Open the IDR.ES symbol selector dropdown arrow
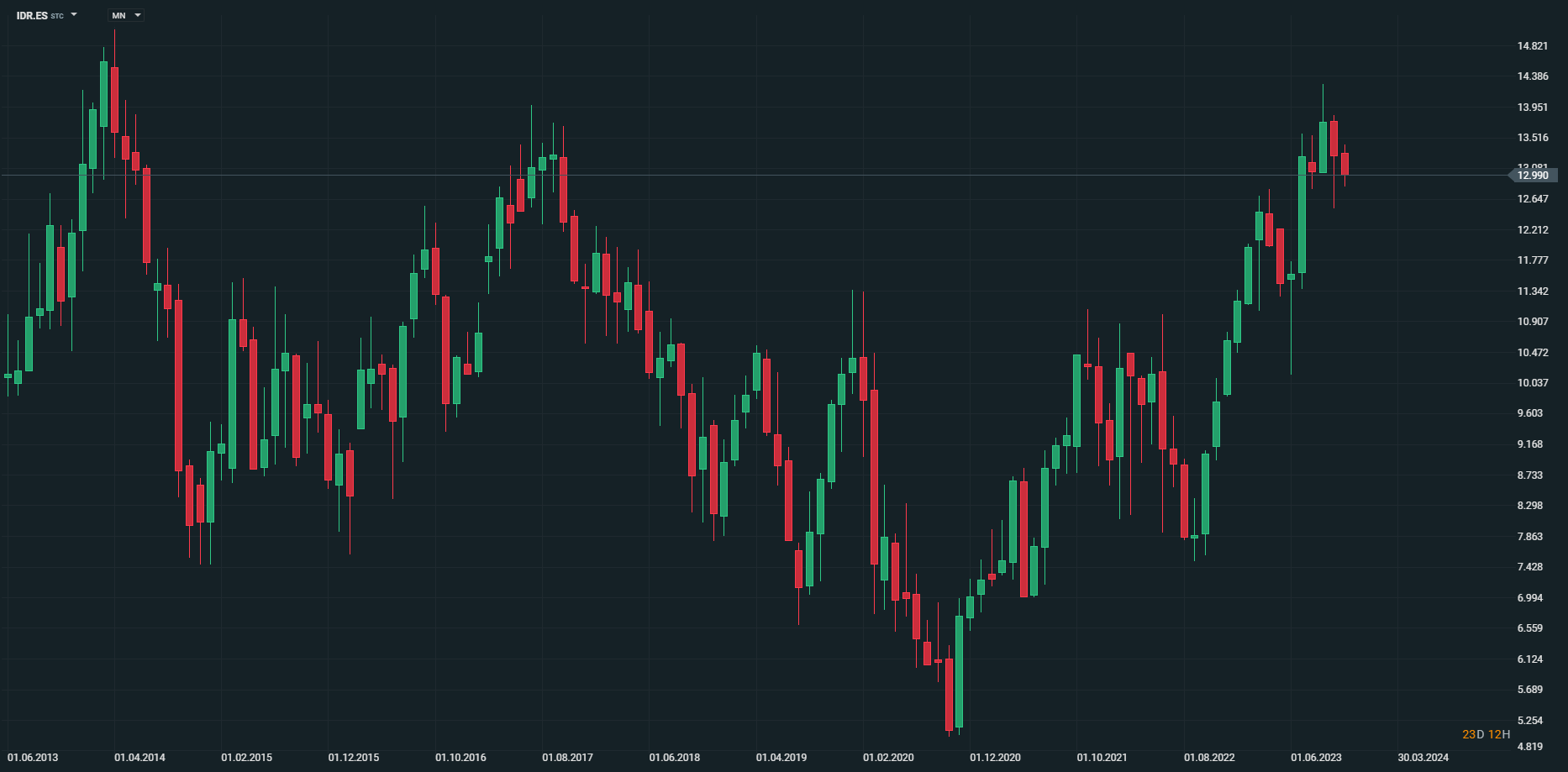The image size is (1568, 772). point(74,14)
